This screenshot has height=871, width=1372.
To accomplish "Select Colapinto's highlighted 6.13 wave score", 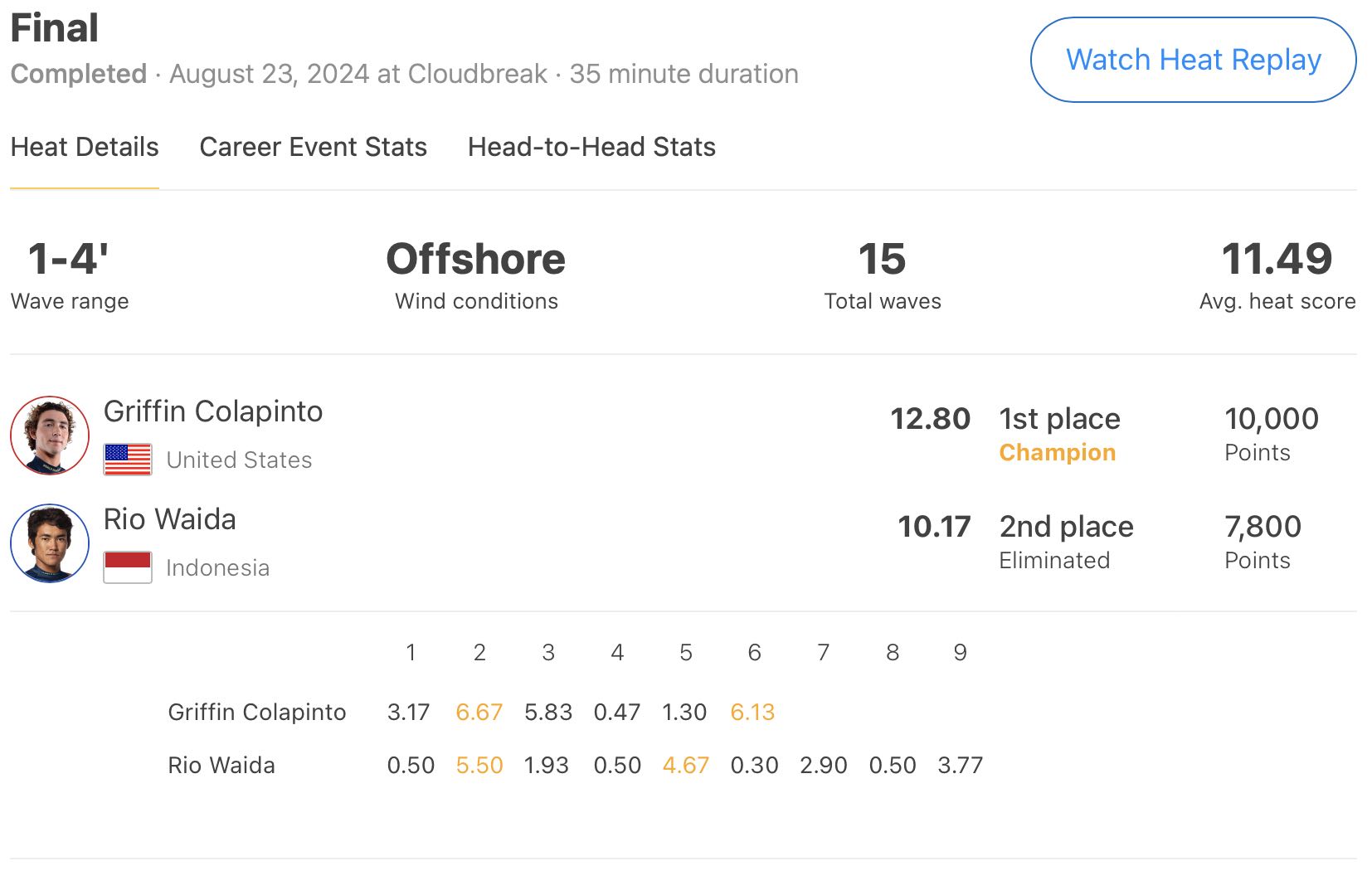I will pyautogui.click(x=752, y=713).
